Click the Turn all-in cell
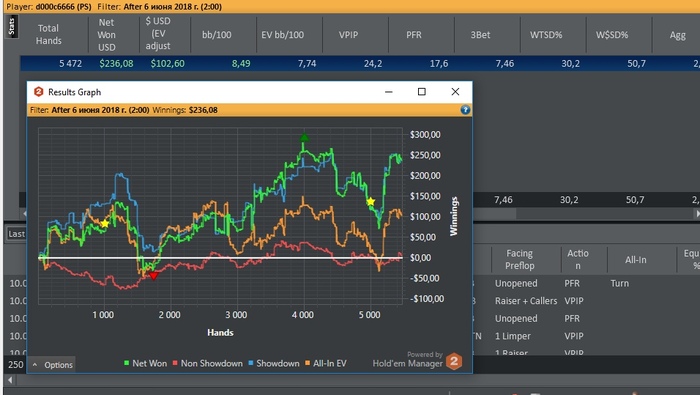 tap(620, 283)
